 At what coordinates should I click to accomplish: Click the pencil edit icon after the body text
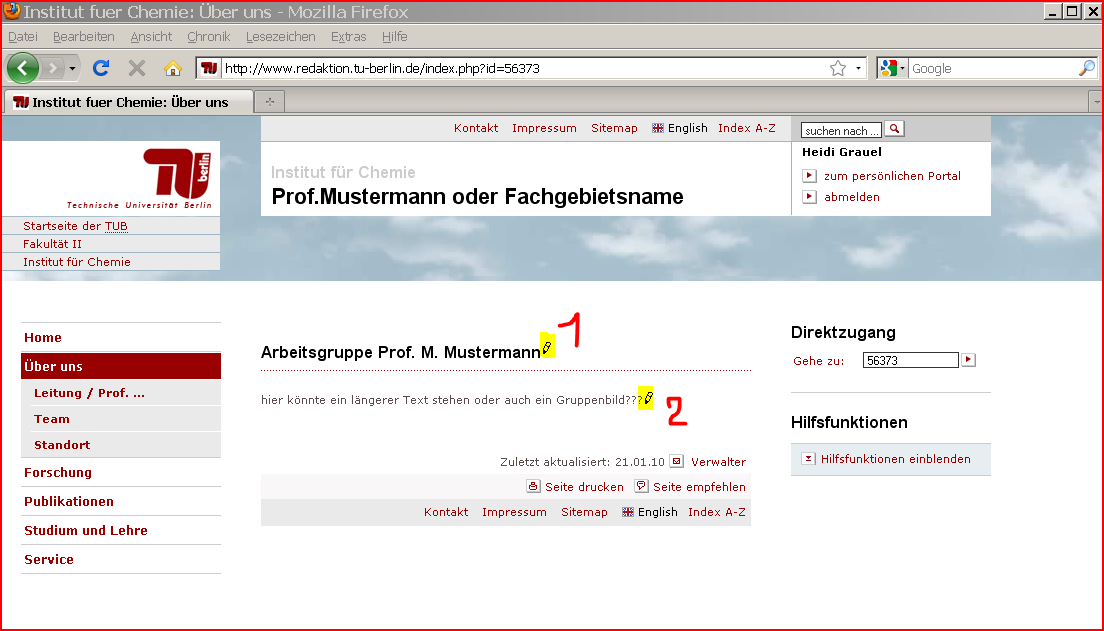coord(647,398)
